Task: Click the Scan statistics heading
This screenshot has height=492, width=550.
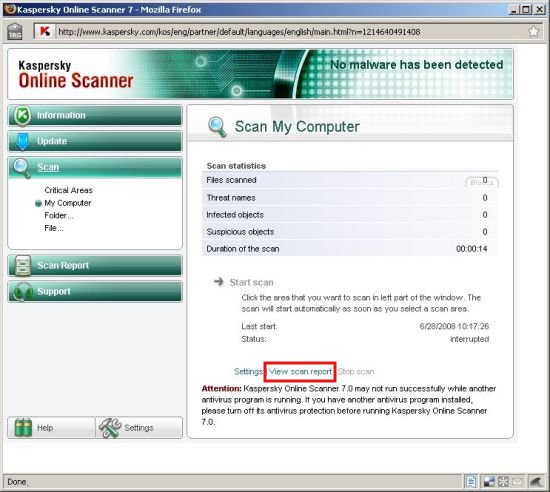Action: [x=236, y=166]
